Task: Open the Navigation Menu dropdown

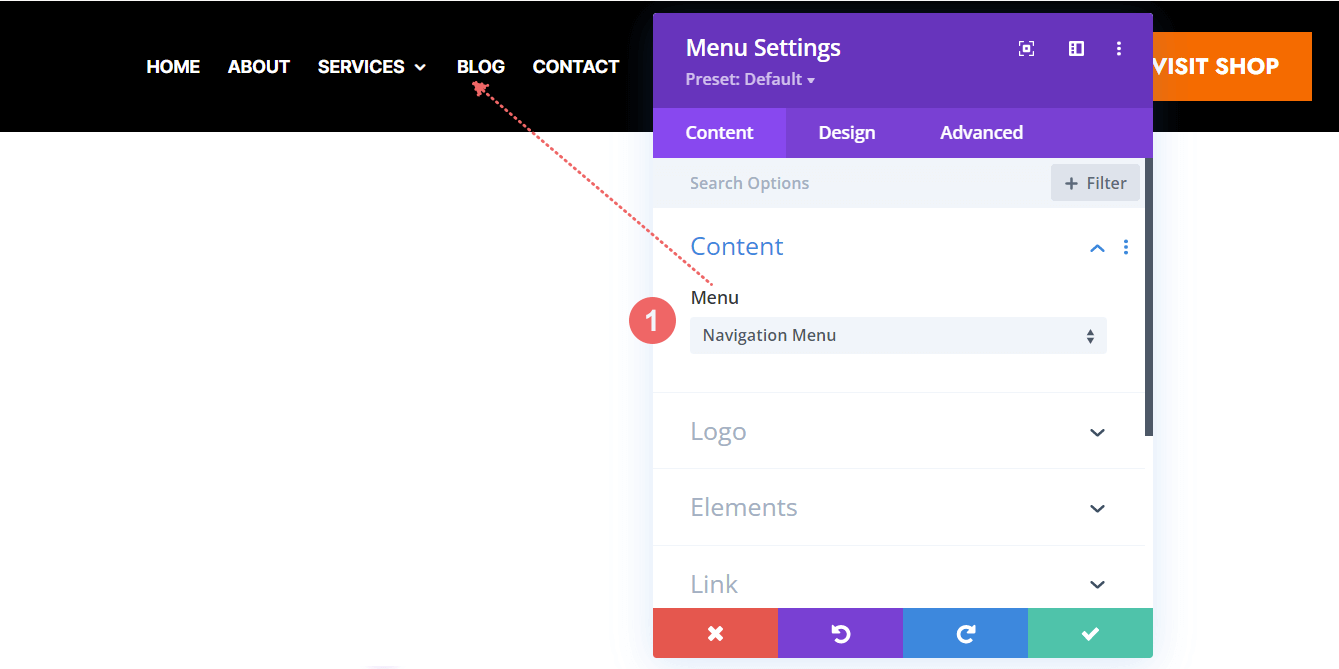Action: 897,335
